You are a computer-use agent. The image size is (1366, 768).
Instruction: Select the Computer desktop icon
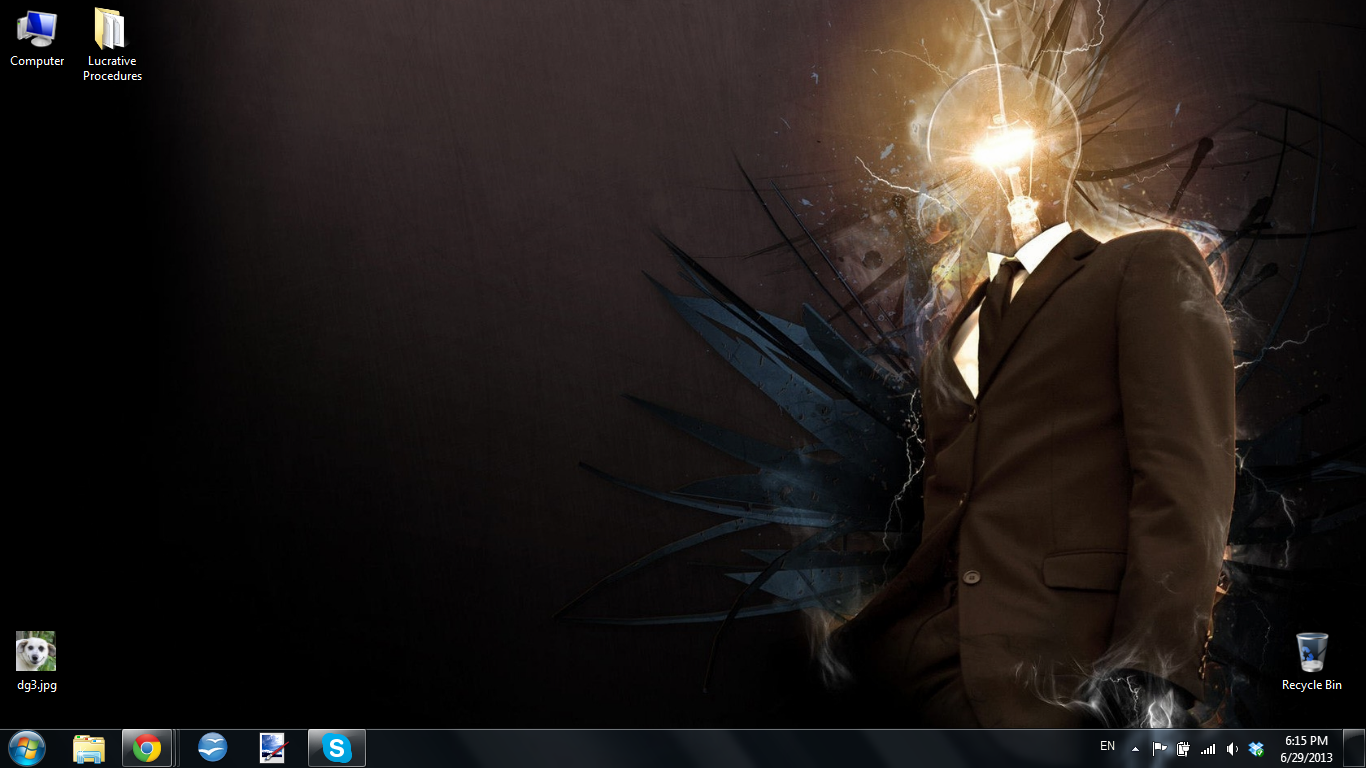pos(37,38)
